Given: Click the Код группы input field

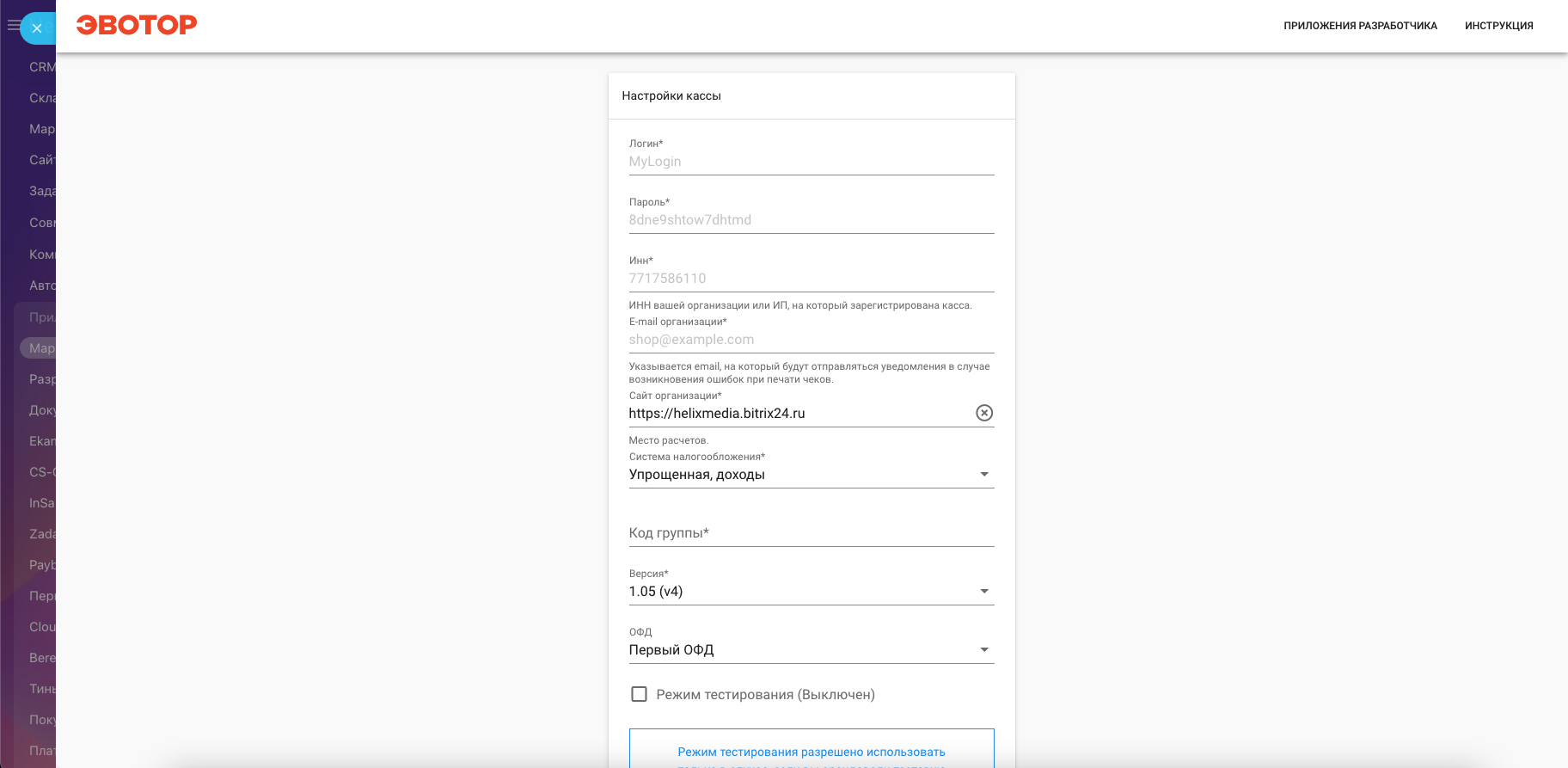Looking at the screenshot, I should (x=811, y=533).
